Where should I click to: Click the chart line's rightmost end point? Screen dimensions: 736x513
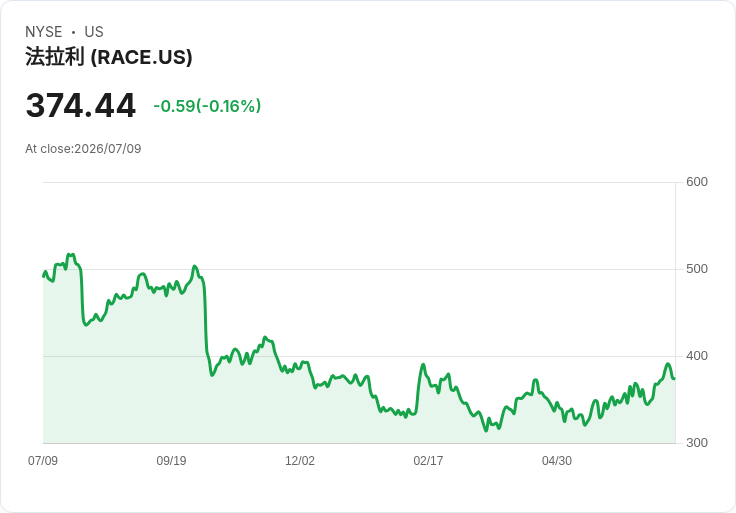tap(675, 378)
